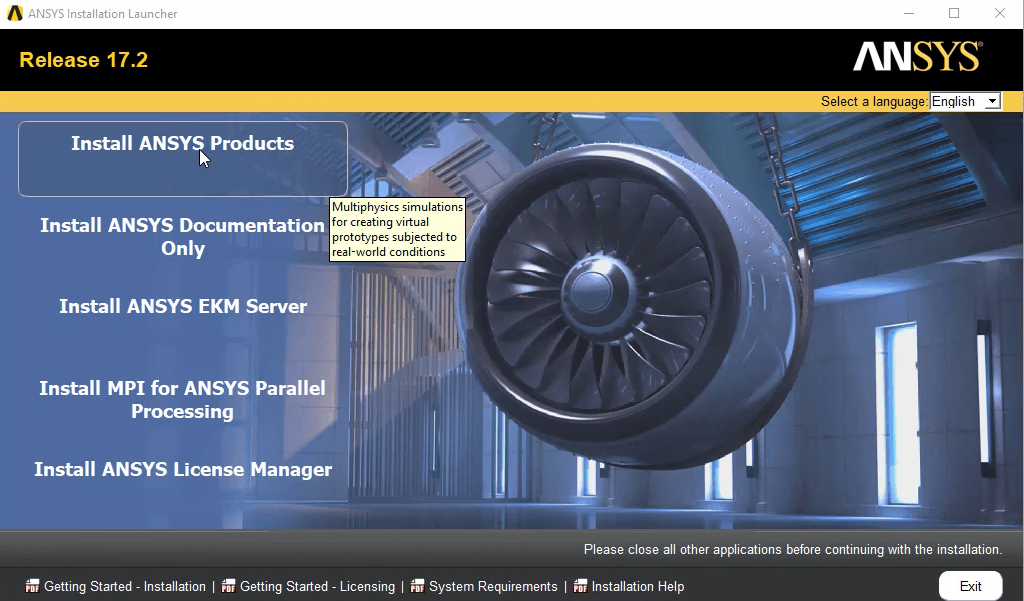The image size is (1024, 601).
Task: Click the 'Release 17.2' header text
Action: 84,60
